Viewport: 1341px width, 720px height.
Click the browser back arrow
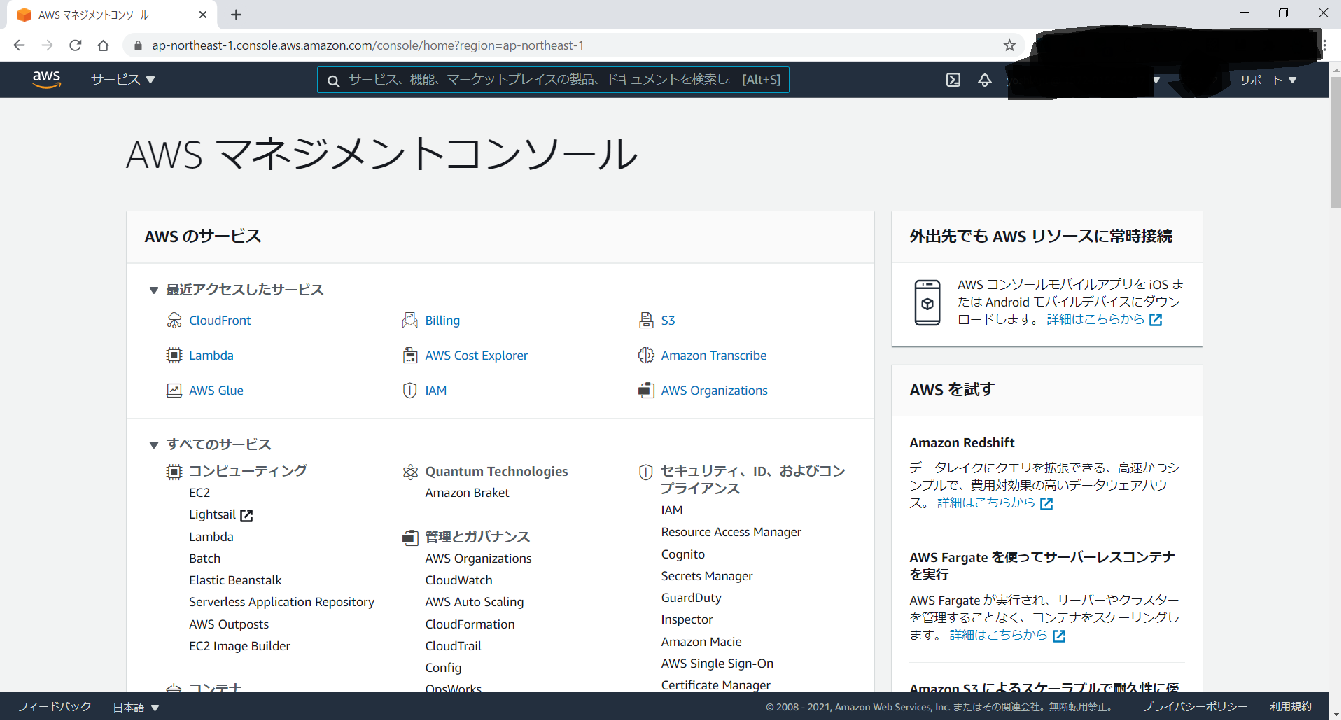(x=19, y=45)
